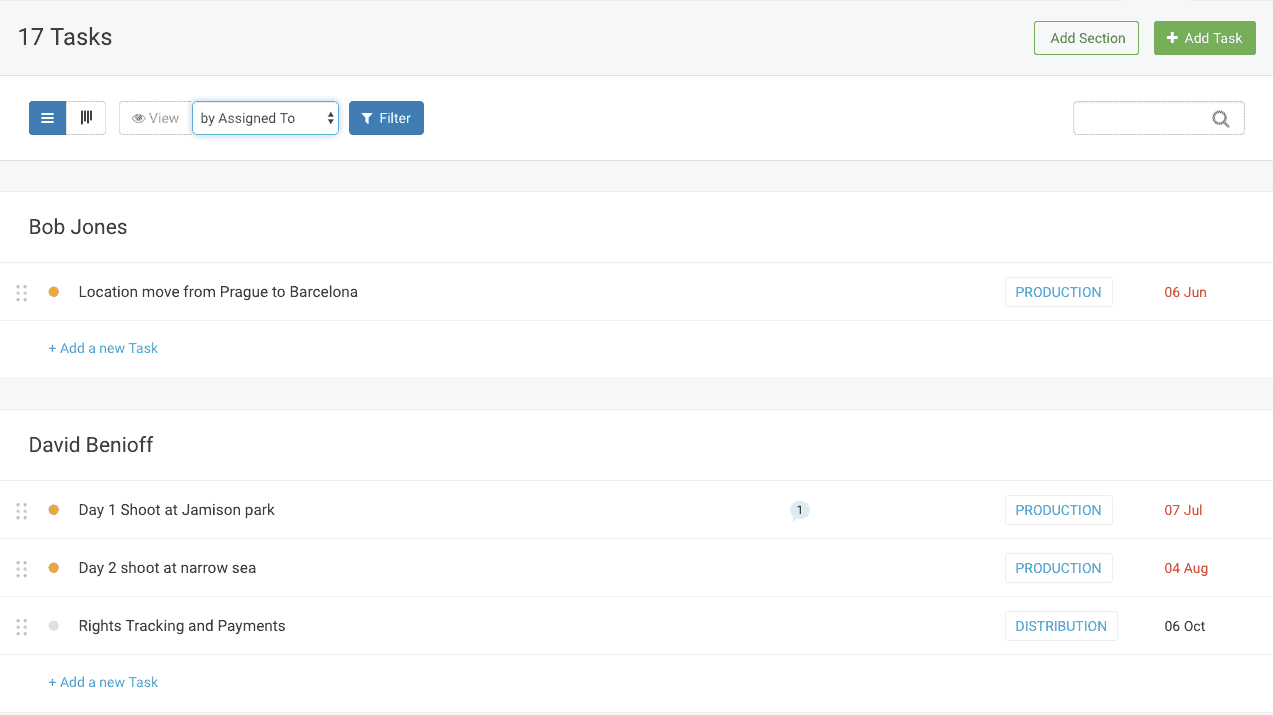Open the 07 Jul due date
This screenshot has height=715, width=1273.
[1183, 509]
